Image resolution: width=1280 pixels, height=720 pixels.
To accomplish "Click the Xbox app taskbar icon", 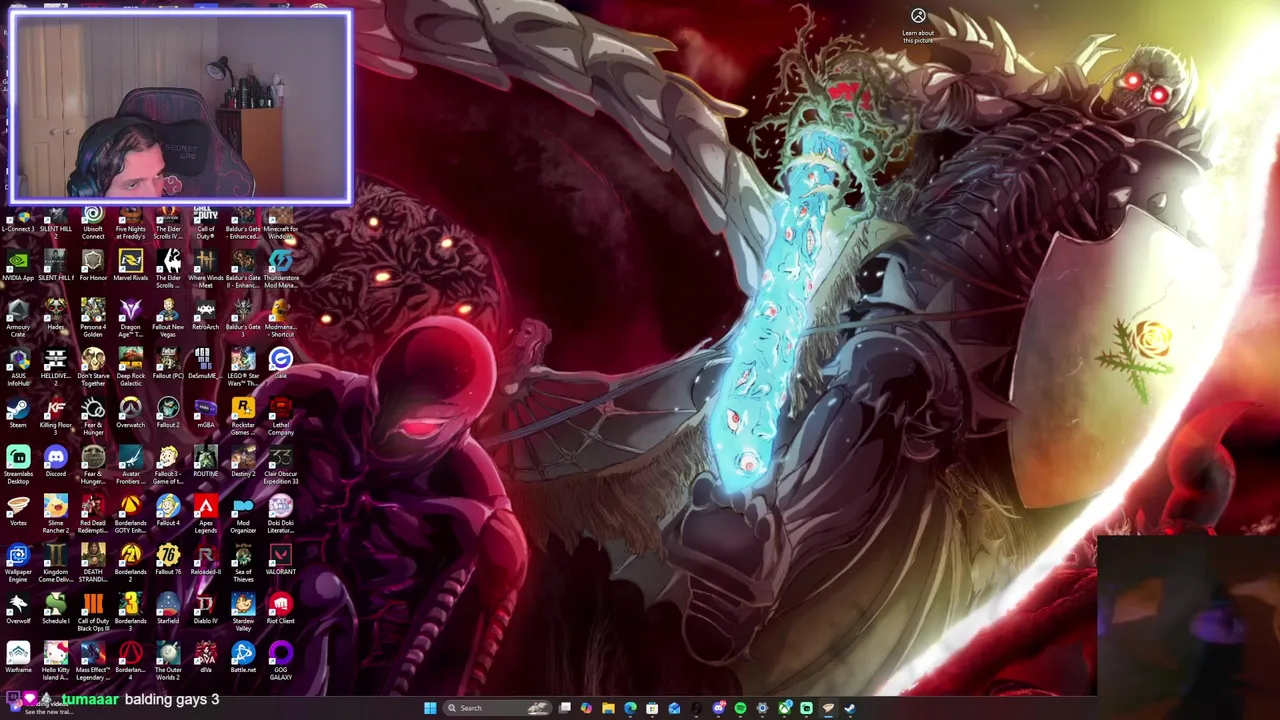I will [x=784, y=708].
